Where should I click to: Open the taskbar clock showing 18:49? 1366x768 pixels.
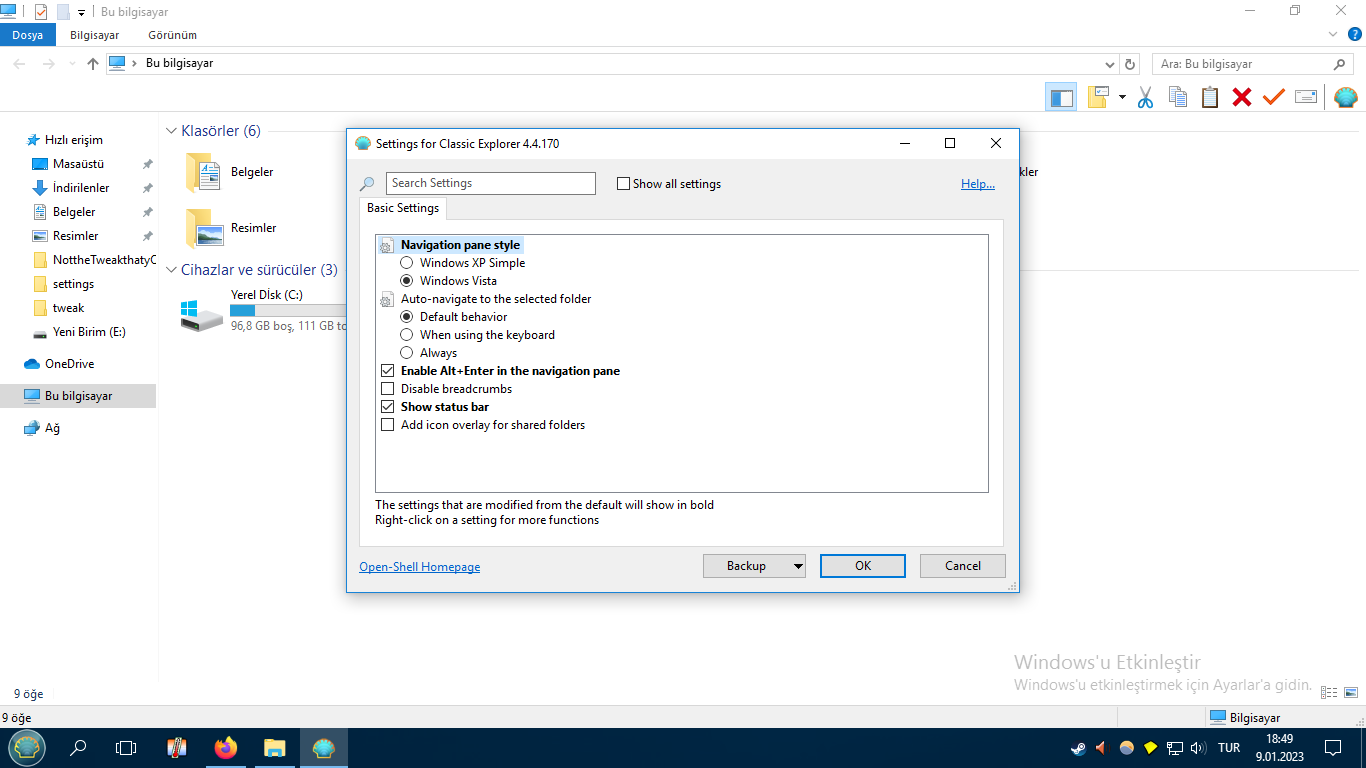click(x=1280, y=747)
